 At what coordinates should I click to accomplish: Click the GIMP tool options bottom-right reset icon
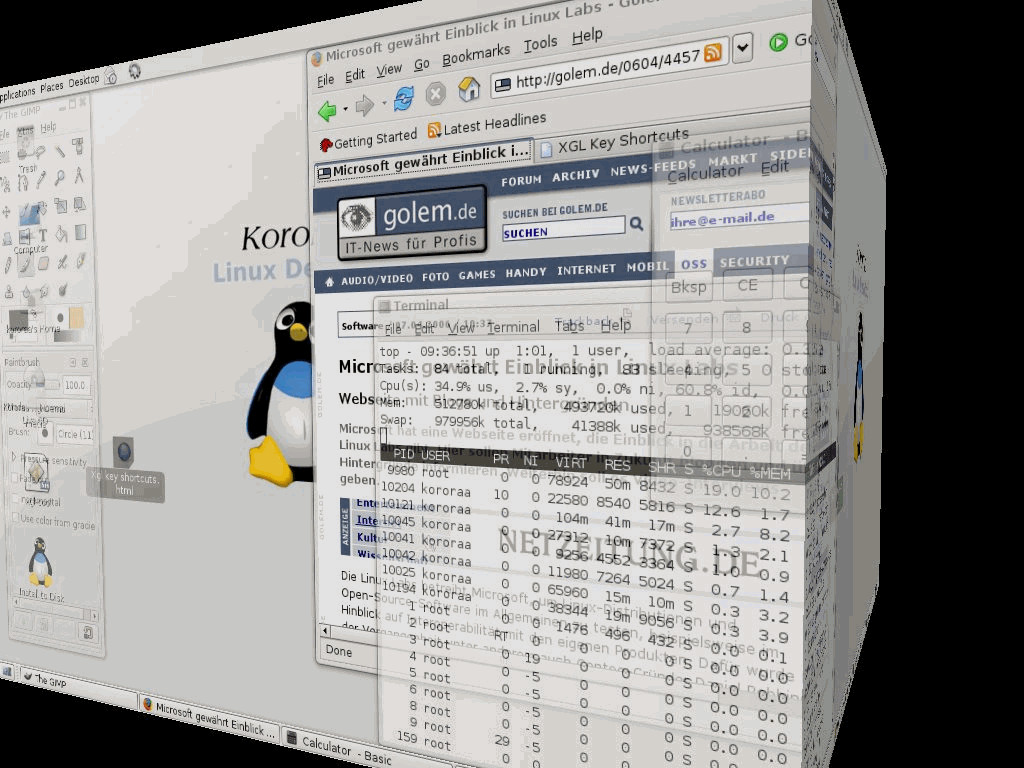pyautogui.click(x=88, y=632)
